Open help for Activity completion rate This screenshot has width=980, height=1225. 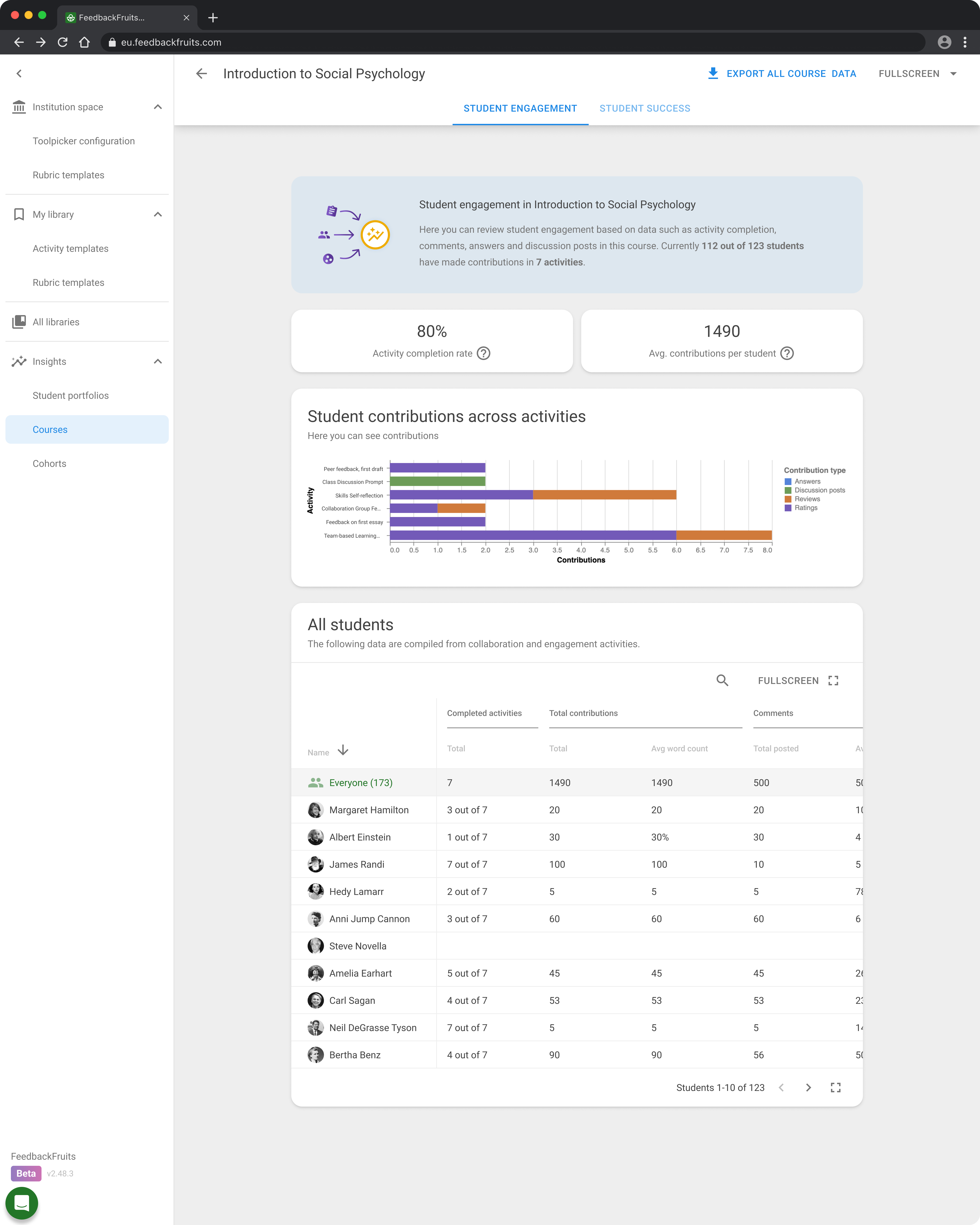[x=483, y=353]
